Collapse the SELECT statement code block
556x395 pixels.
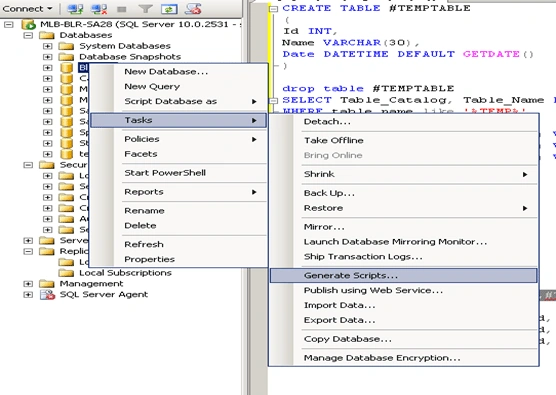pos(273,101)
